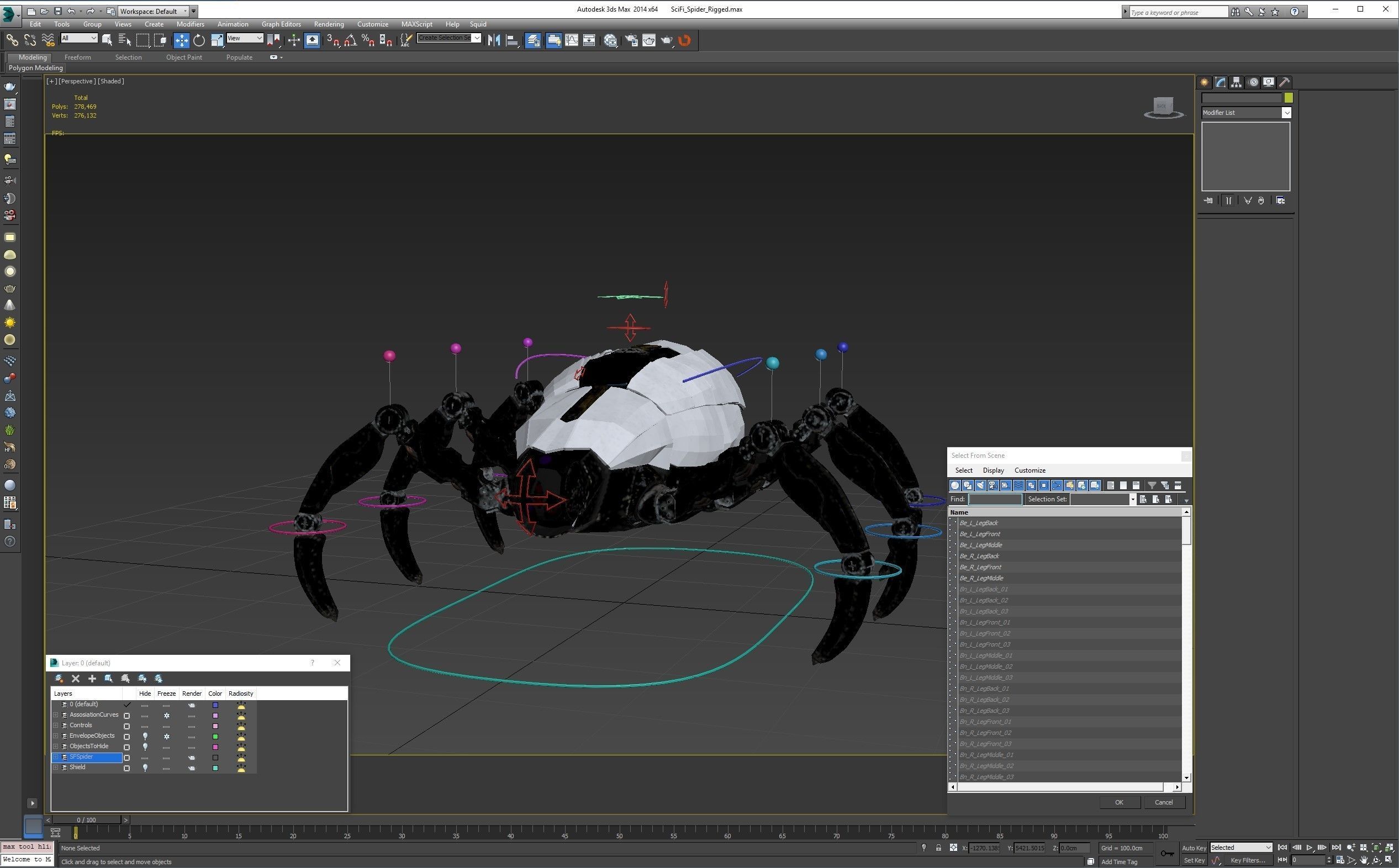The height and width of the screenshot is (868, 1399).
Task: Expand the AssosiationCurves layer tree
Action: point(56,715)
